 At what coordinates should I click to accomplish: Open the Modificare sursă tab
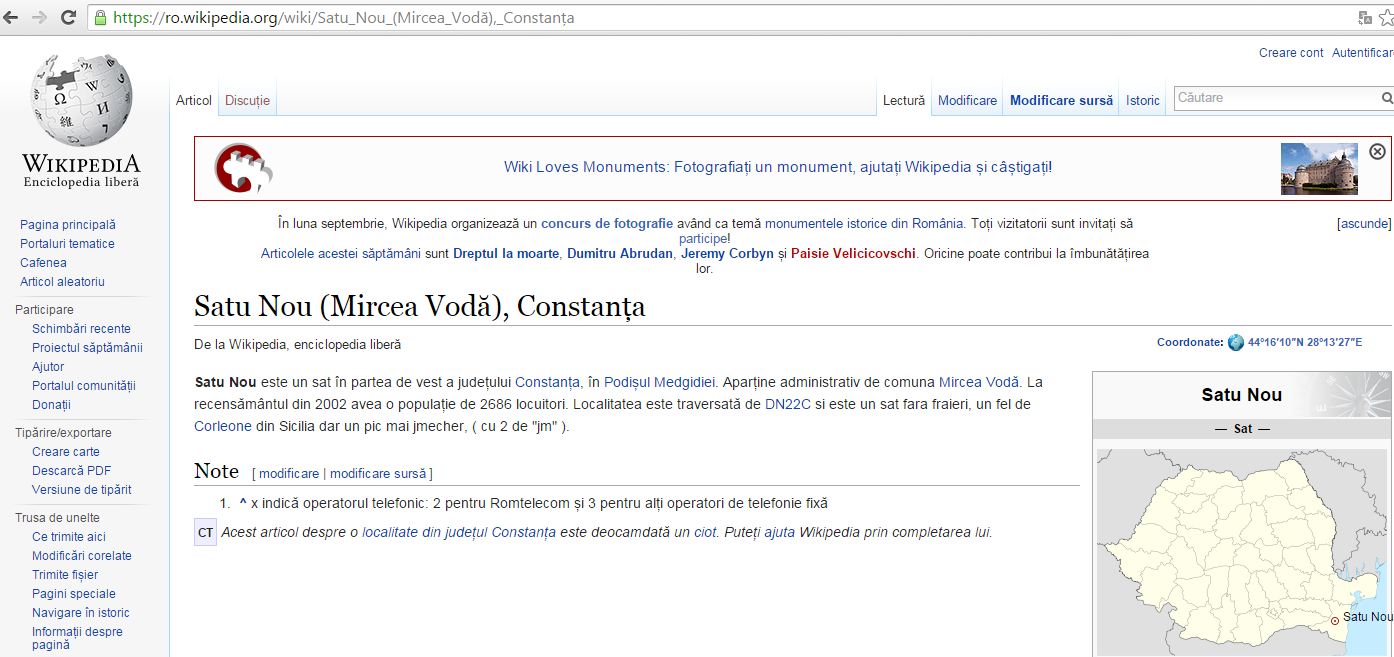[1060, 101]
